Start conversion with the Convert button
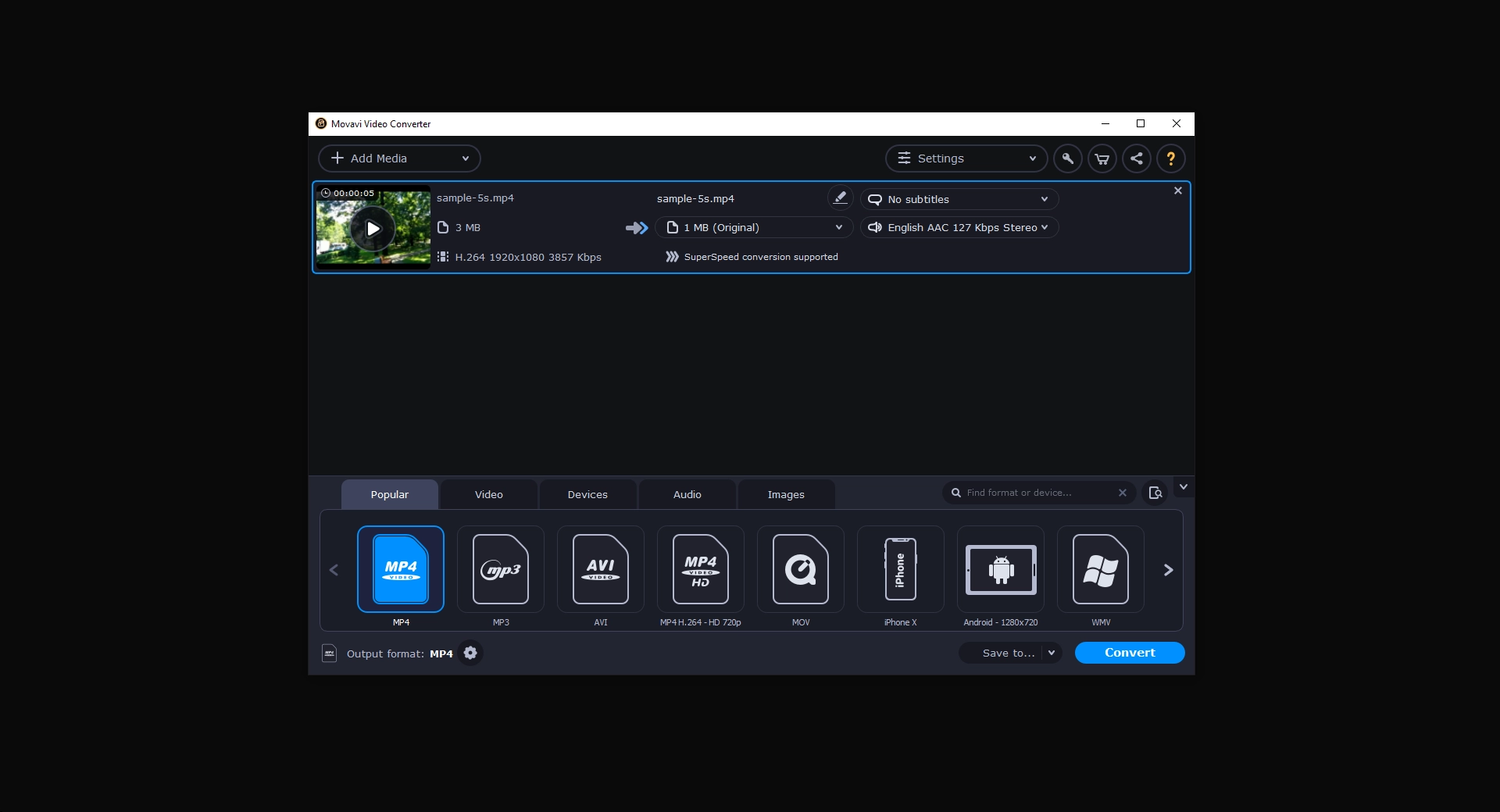This screenshot has width=1500, height=812. [x=1130, y=653]
